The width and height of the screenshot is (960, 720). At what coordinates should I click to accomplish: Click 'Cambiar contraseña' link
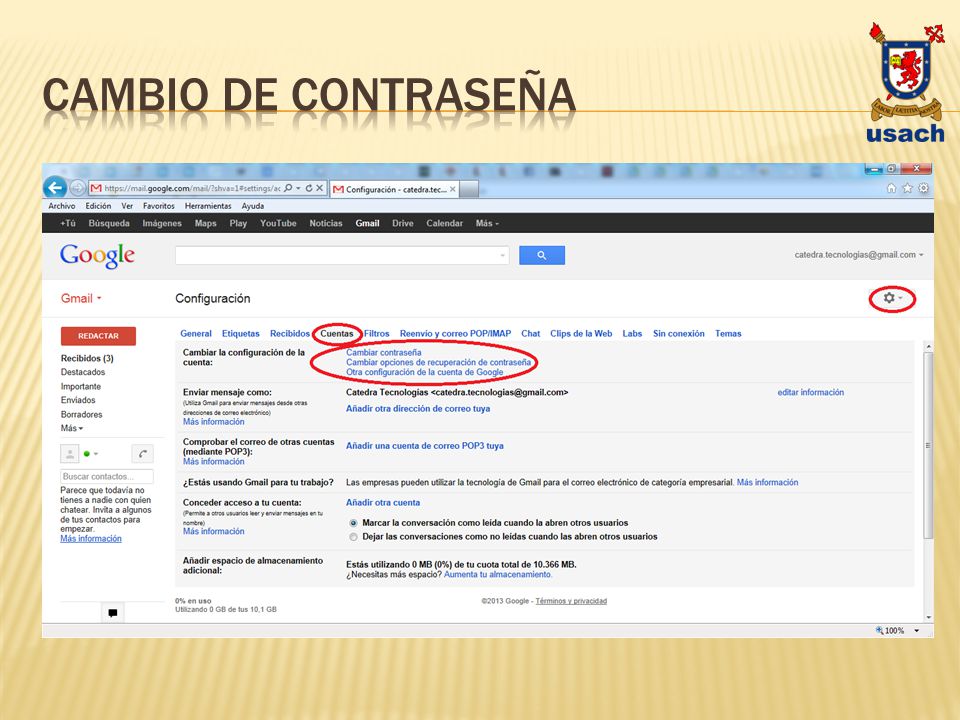(x=383, y=353)
